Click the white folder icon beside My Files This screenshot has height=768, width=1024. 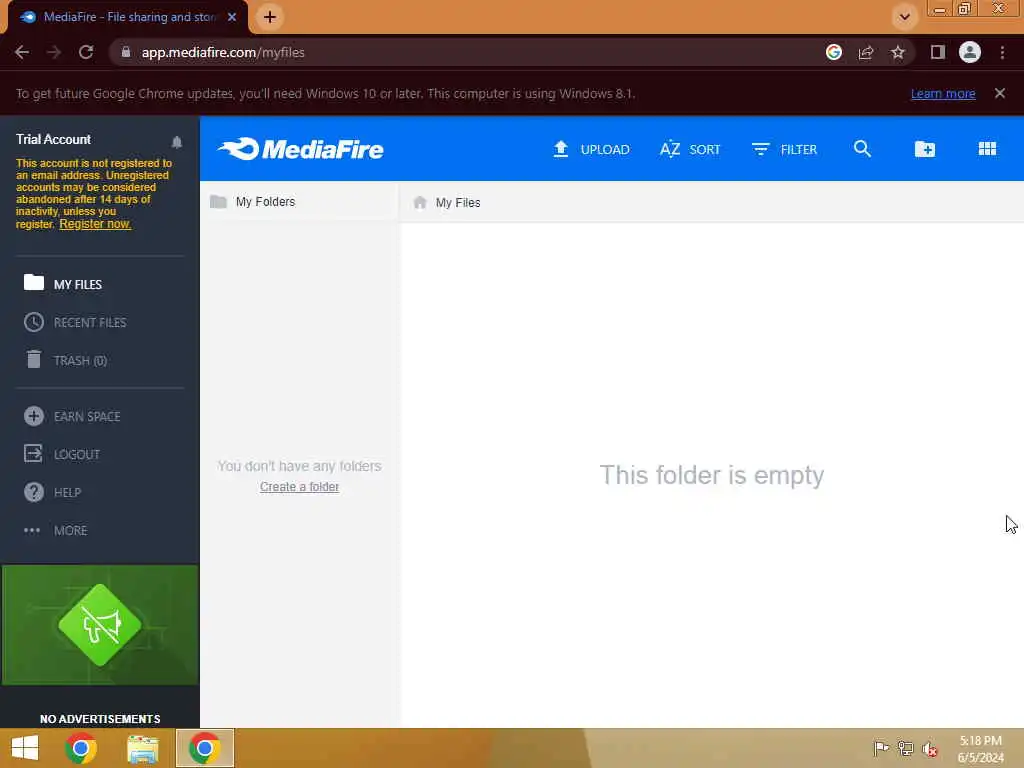click(34, 282)
